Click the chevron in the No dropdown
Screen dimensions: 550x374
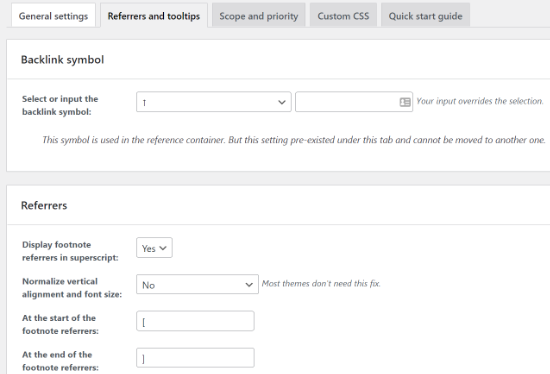249,285
